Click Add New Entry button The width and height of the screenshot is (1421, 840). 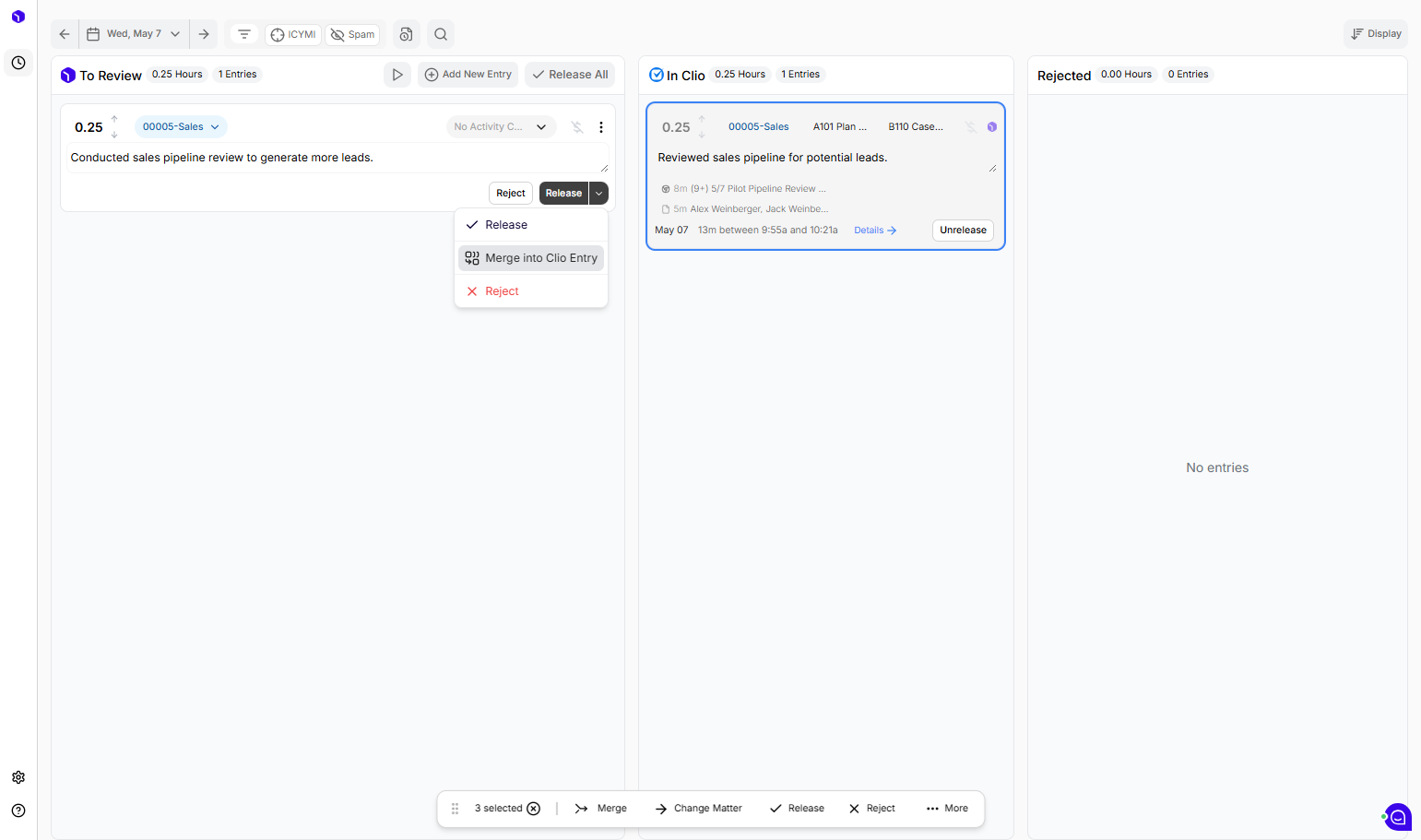pos(468,75)
